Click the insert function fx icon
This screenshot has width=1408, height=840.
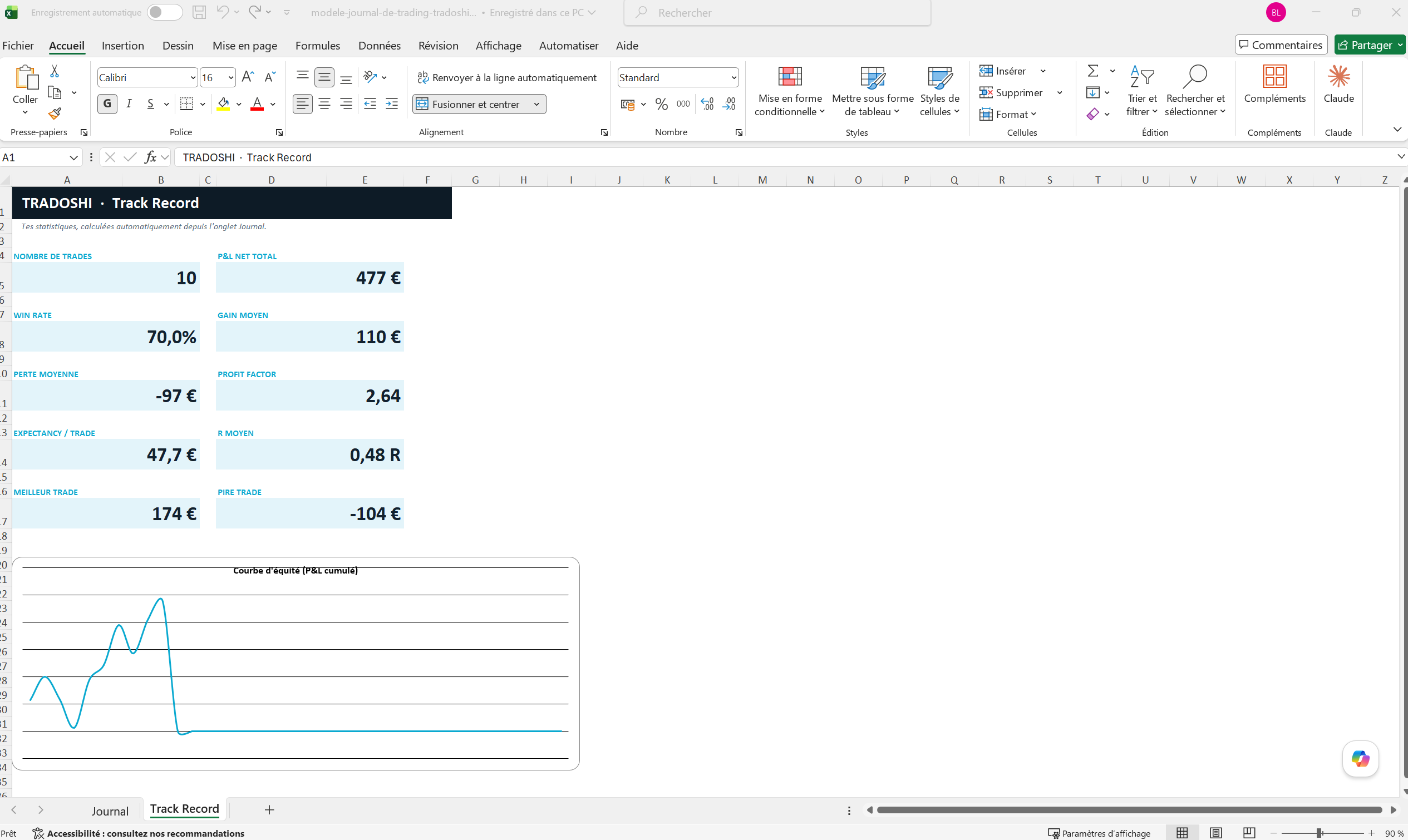(150, 157)
